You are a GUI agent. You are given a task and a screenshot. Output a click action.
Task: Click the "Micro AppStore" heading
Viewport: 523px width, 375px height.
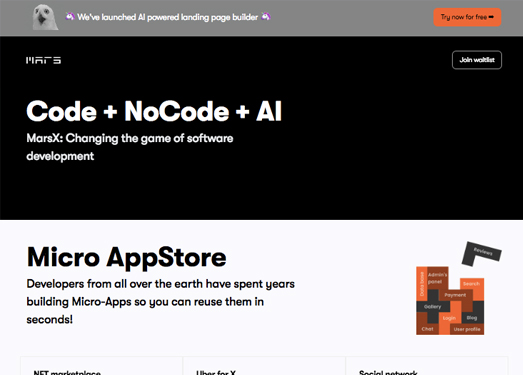coord(126,257)
